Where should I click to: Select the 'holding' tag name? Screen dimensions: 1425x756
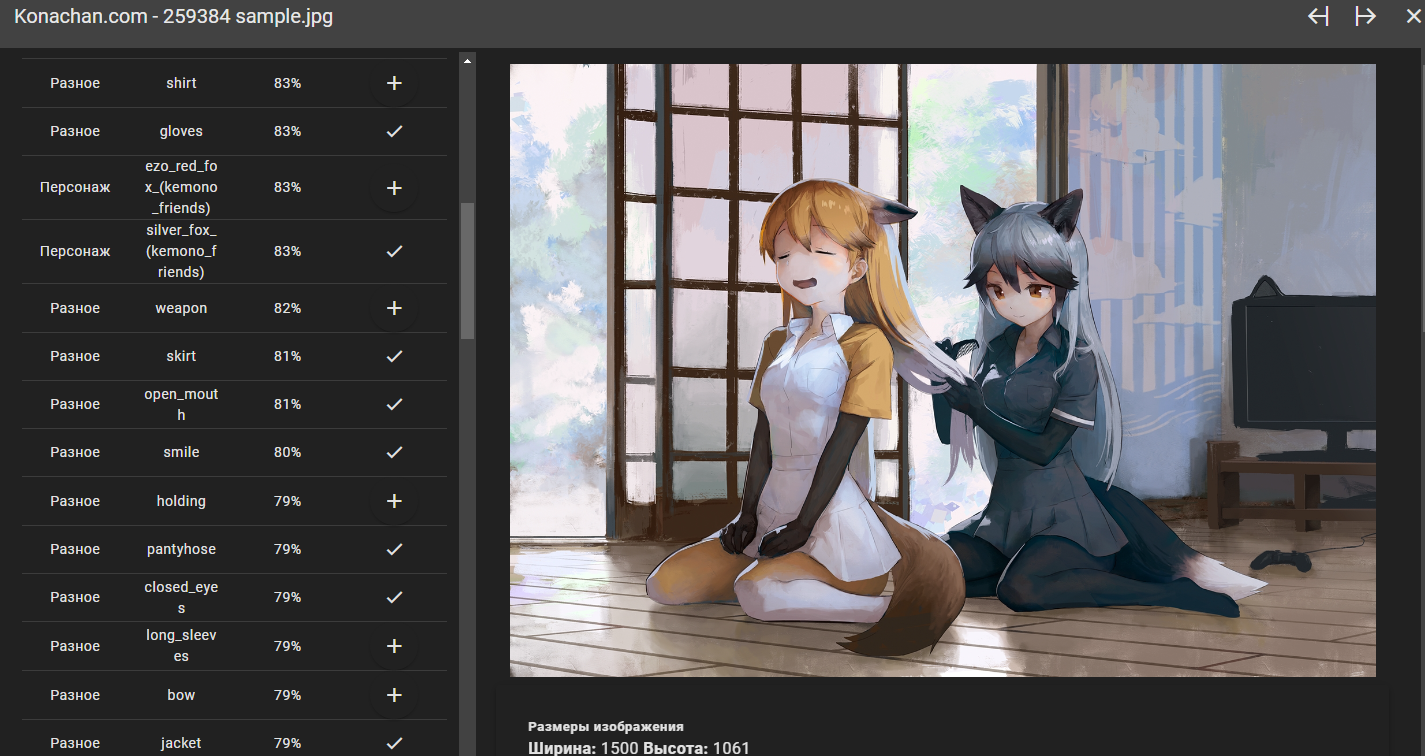tap(181, 501)
